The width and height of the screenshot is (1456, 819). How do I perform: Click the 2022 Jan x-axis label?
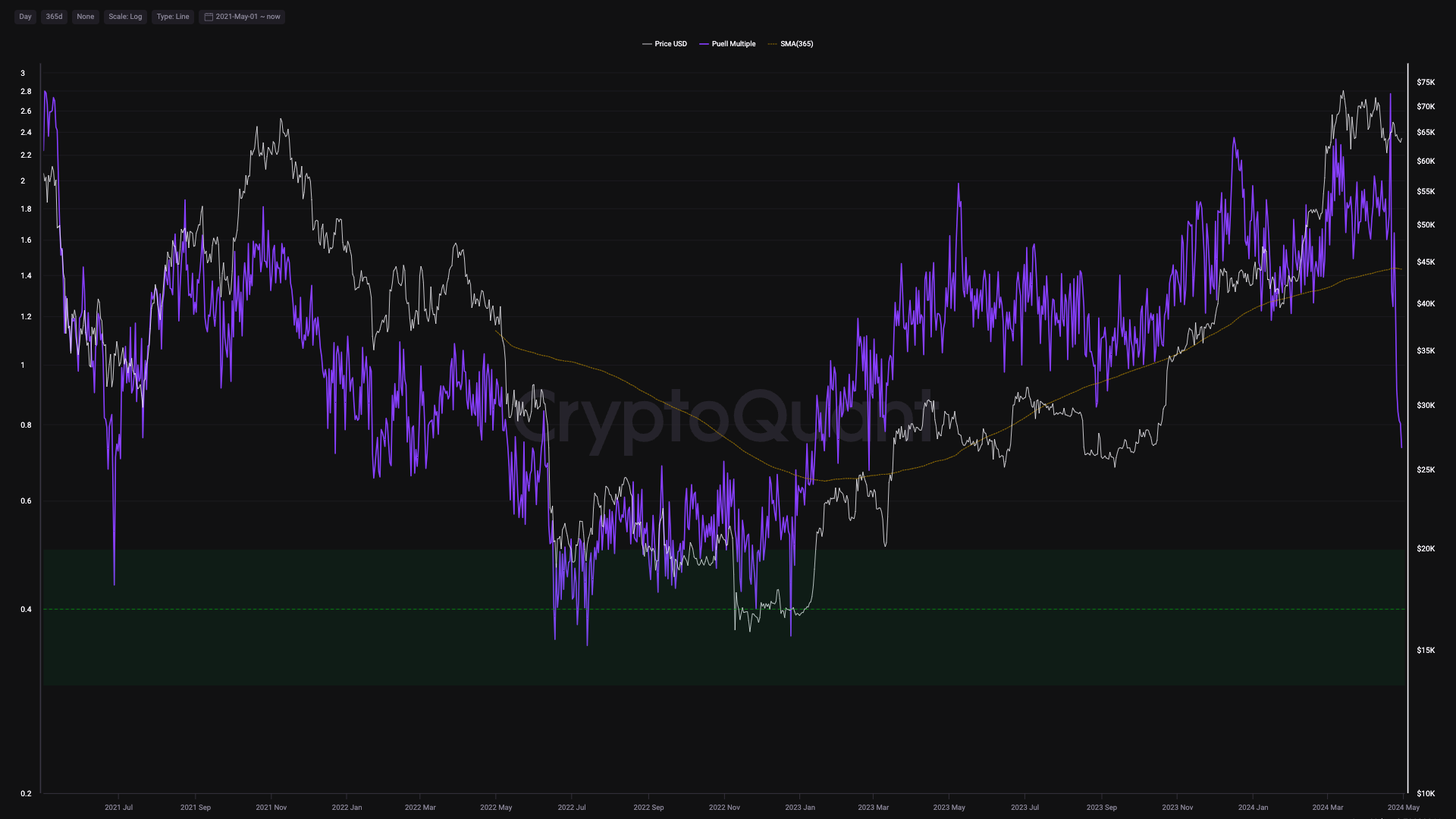click(347, 808)
